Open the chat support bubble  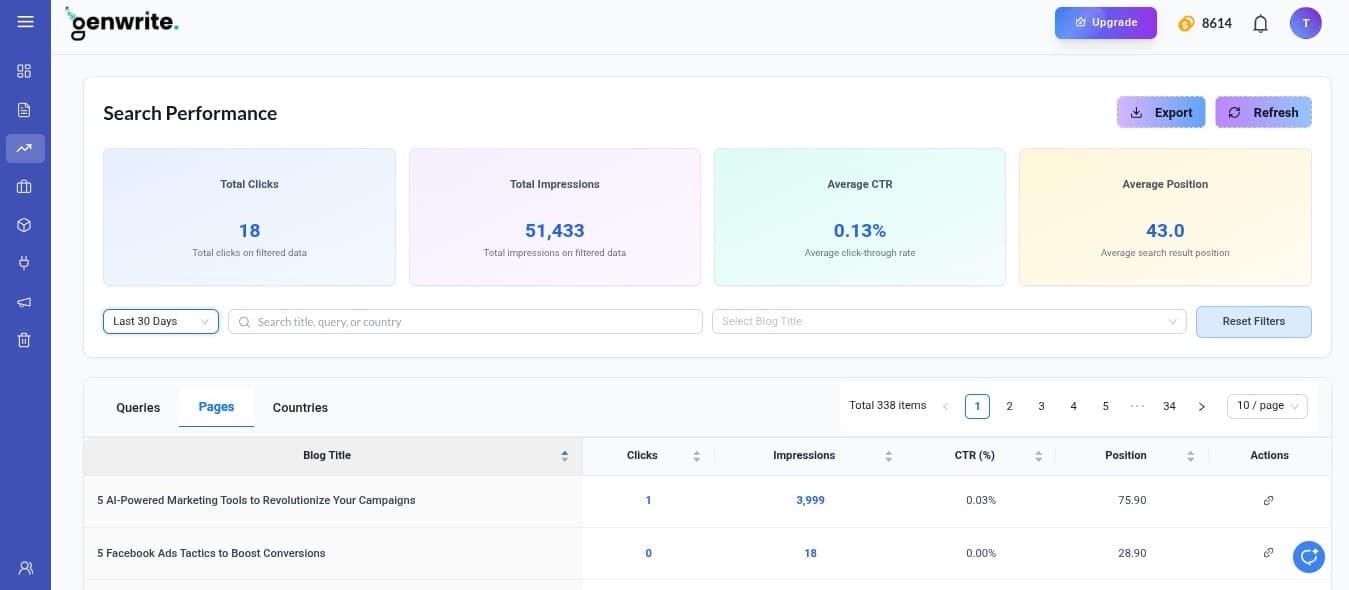click(x=1309, y=556)
